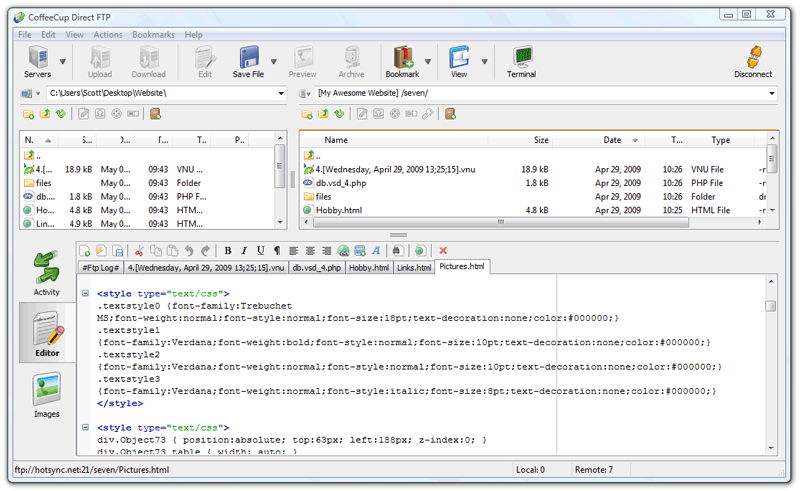Open the File menu

24,35
